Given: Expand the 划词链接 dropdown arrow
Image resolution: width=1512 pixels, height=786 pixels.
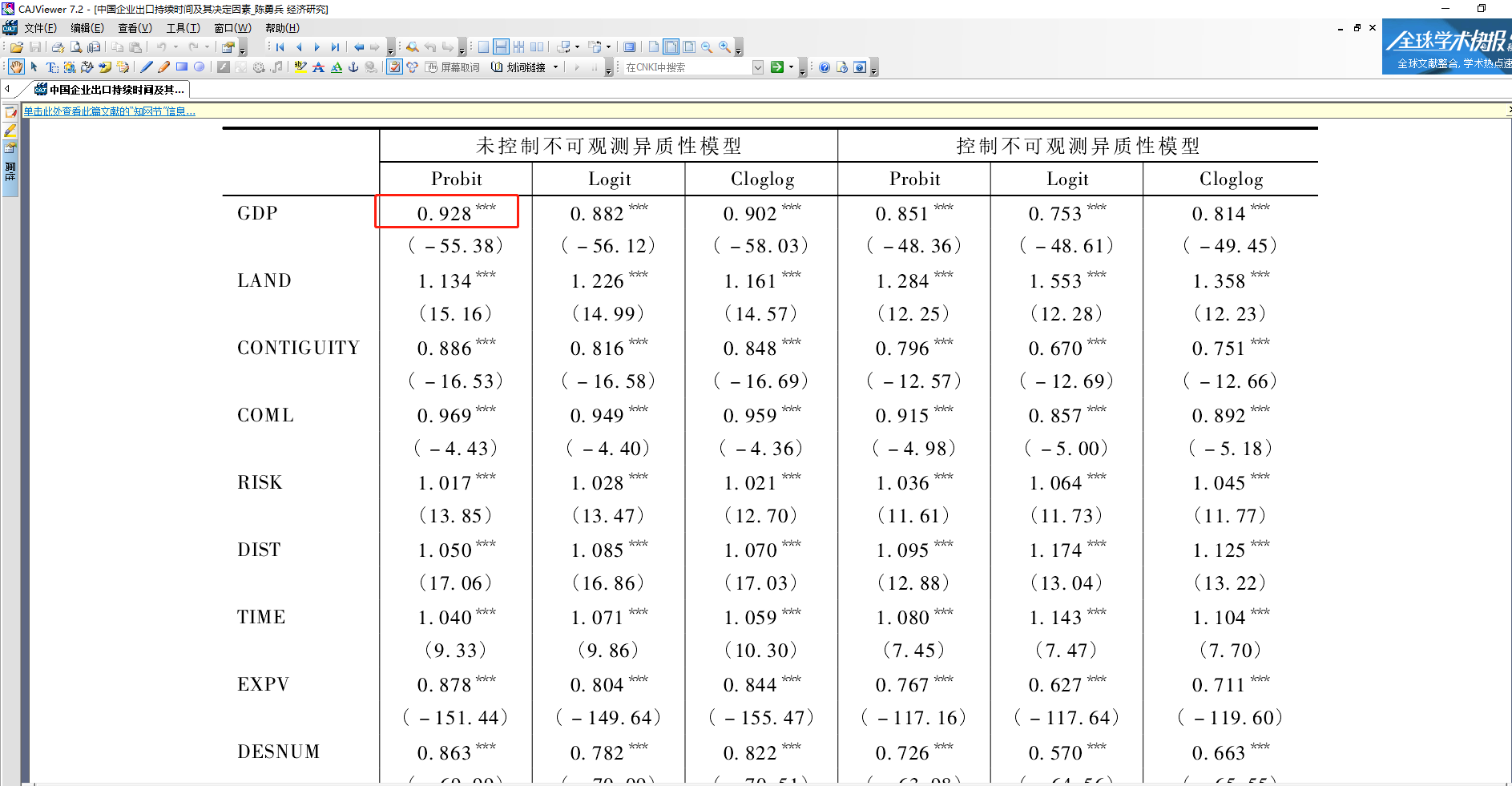Looking at the screenshot, I should (555, 67).
